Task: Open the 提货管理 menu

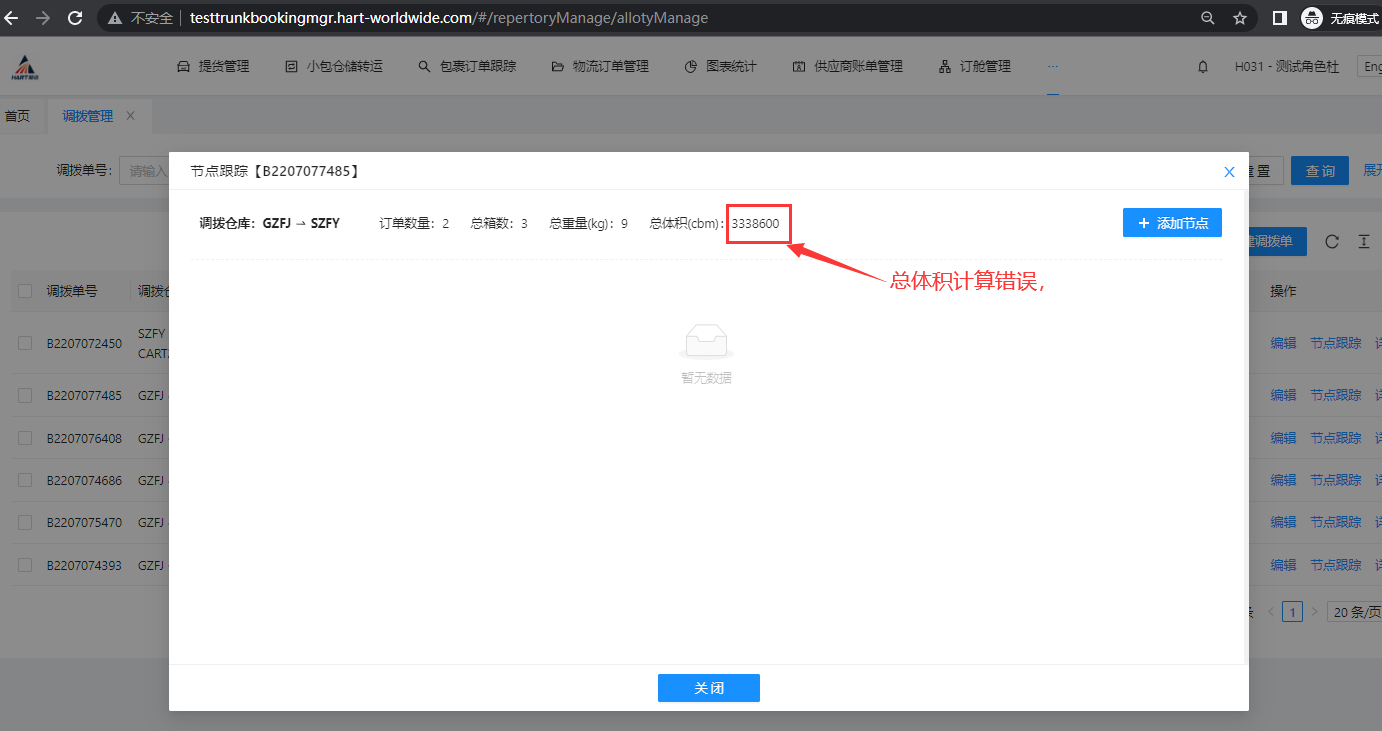Action: pyautogui.click(x=213, y=67)
